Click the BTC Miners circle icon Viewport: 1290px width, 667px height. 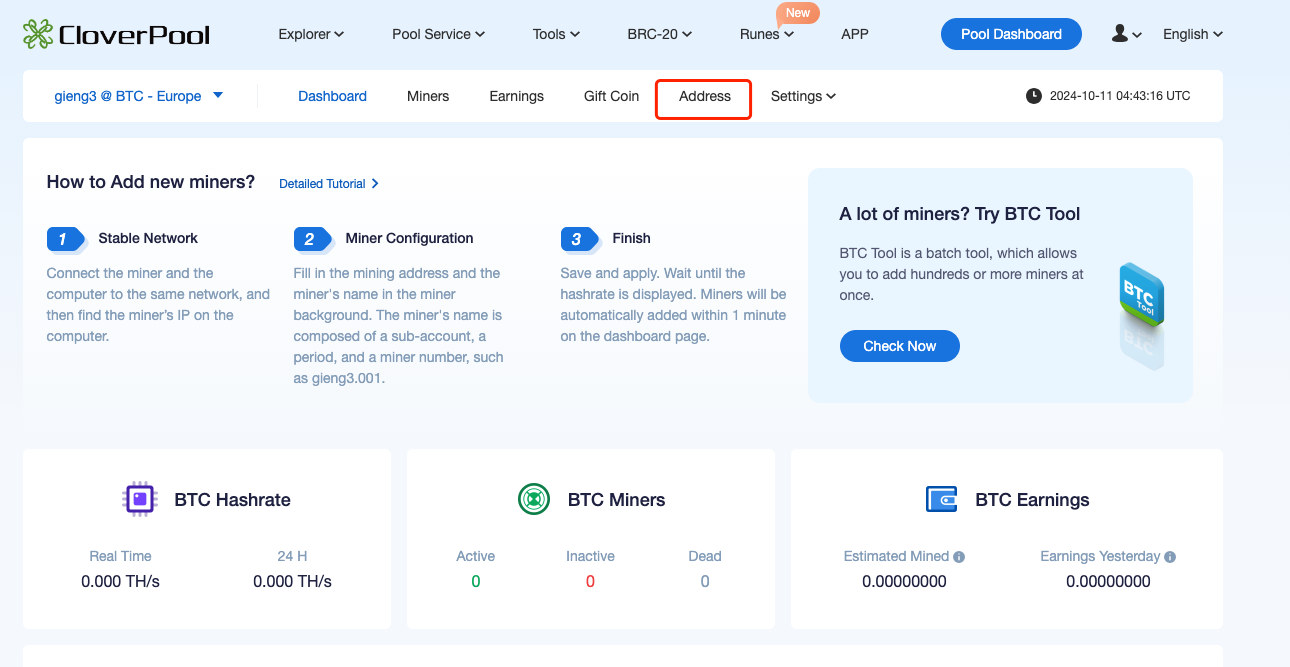pos(534,499)
